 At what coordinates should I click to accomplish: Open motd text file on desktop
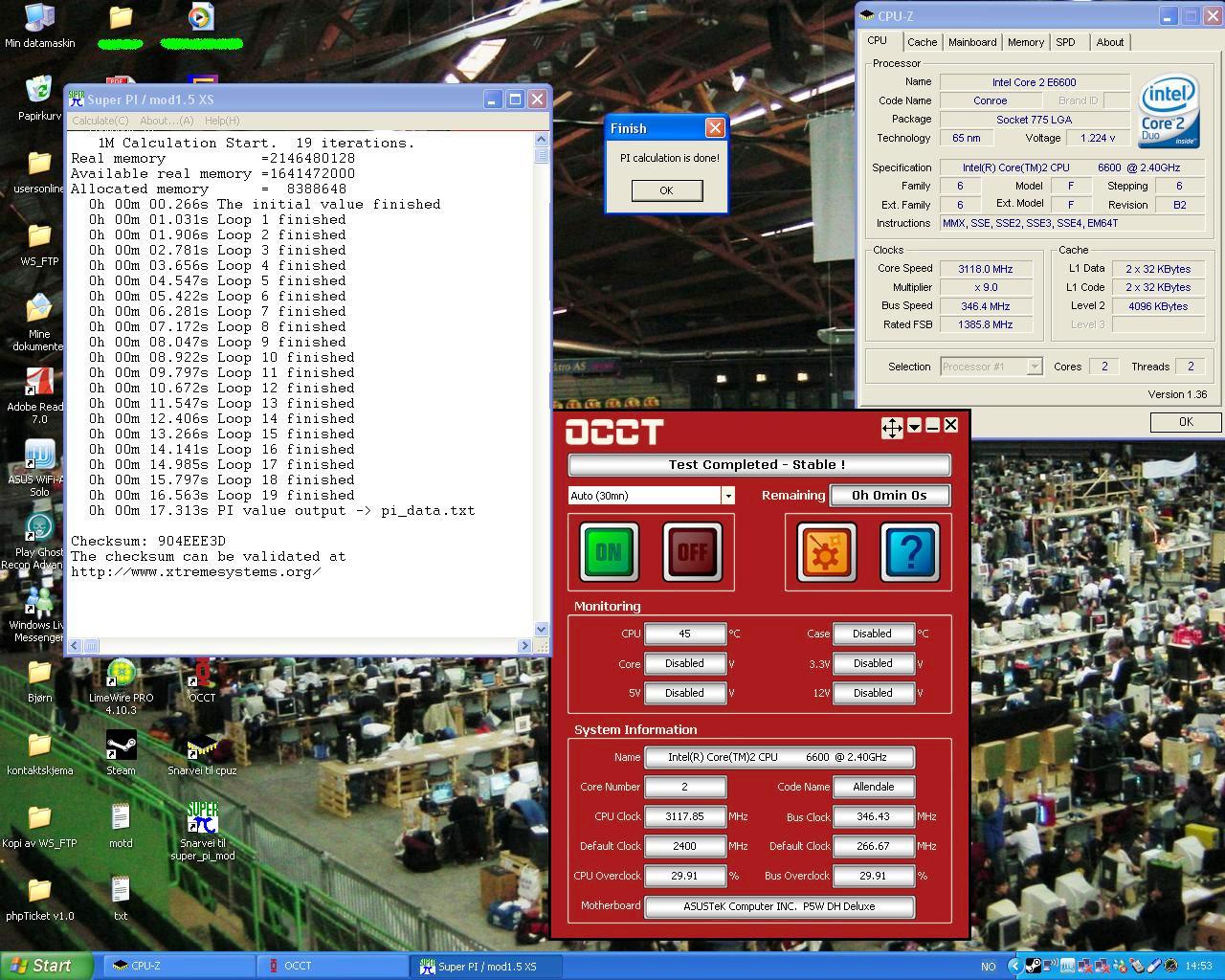coord(121,826)
